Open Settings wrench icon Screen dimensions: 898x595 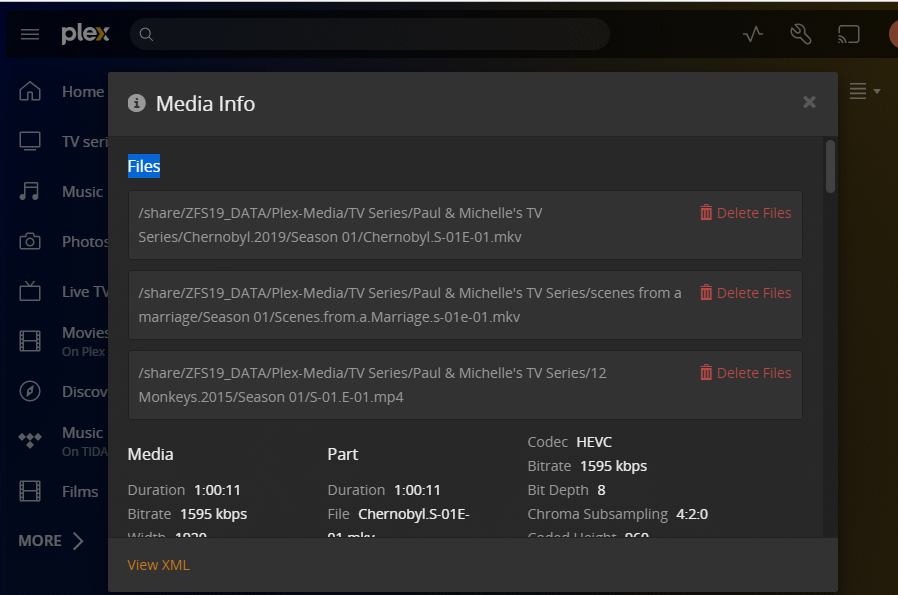point(801,34)
